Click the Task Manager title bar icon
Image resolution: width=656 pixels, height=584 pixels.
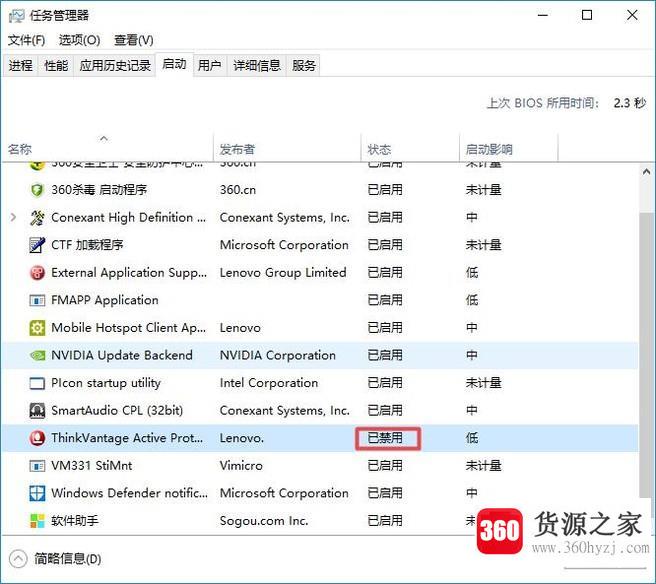pos(16,16)
